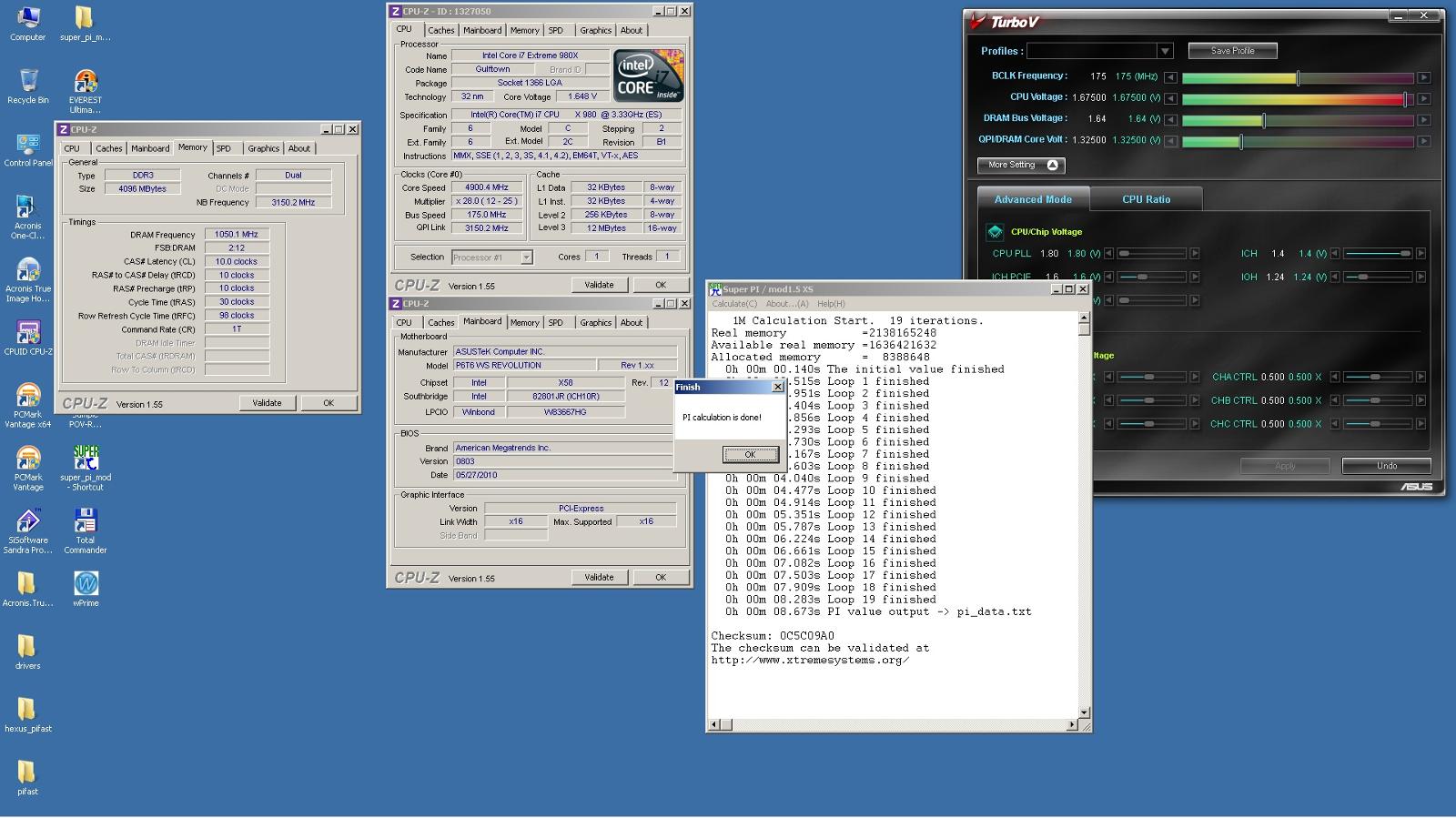Screen dimensions: 1456x818
Task: Select Acronis True Image Home icon
Action: pyautogui.click(x=27, y=279)
